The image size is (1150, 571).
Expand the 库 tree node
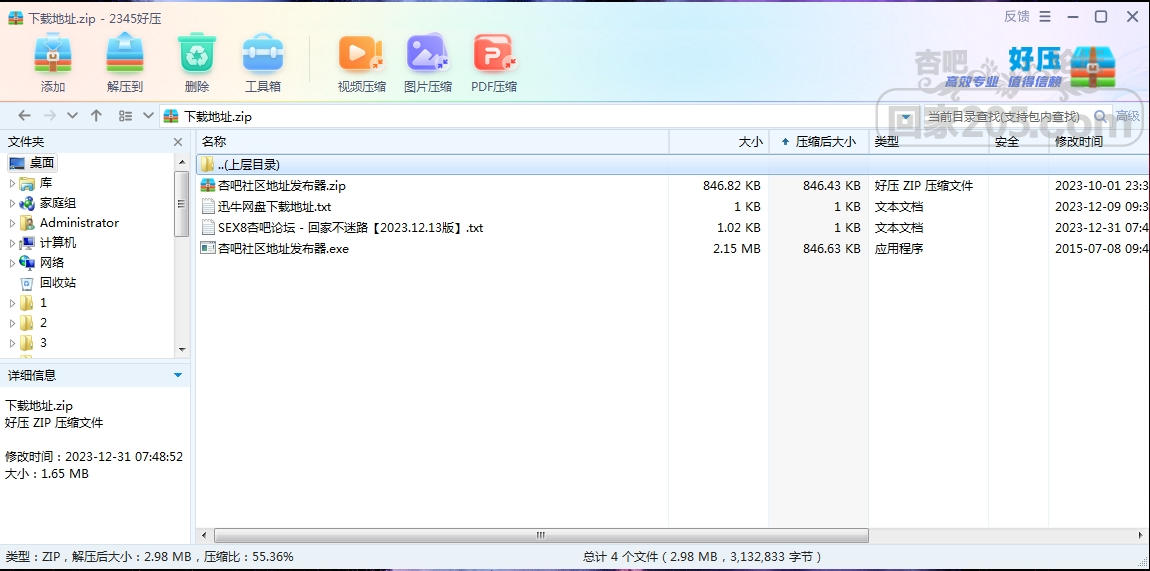12,183
